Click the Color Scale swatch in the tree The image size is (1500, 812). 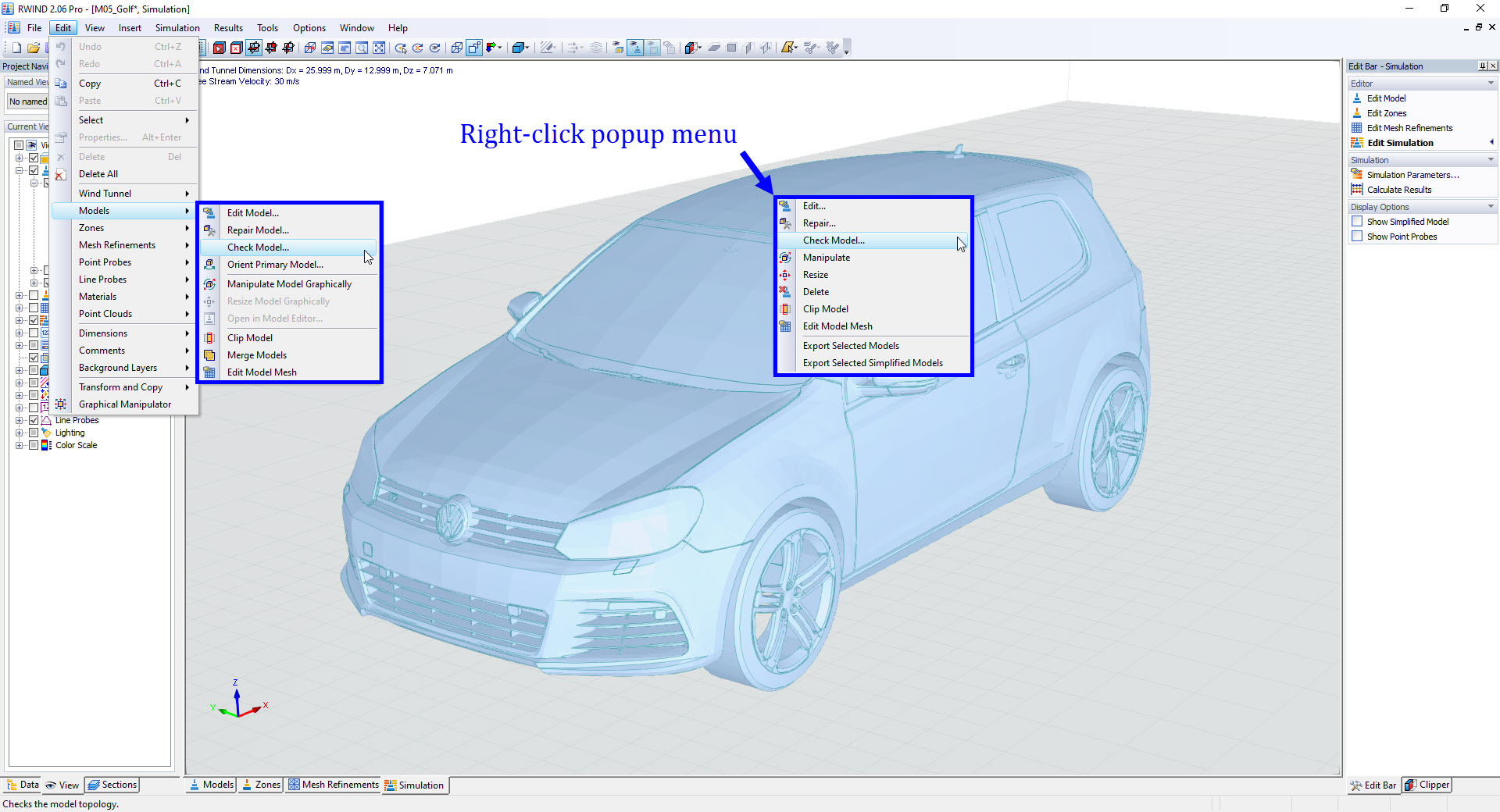click(x=44, y=445)
